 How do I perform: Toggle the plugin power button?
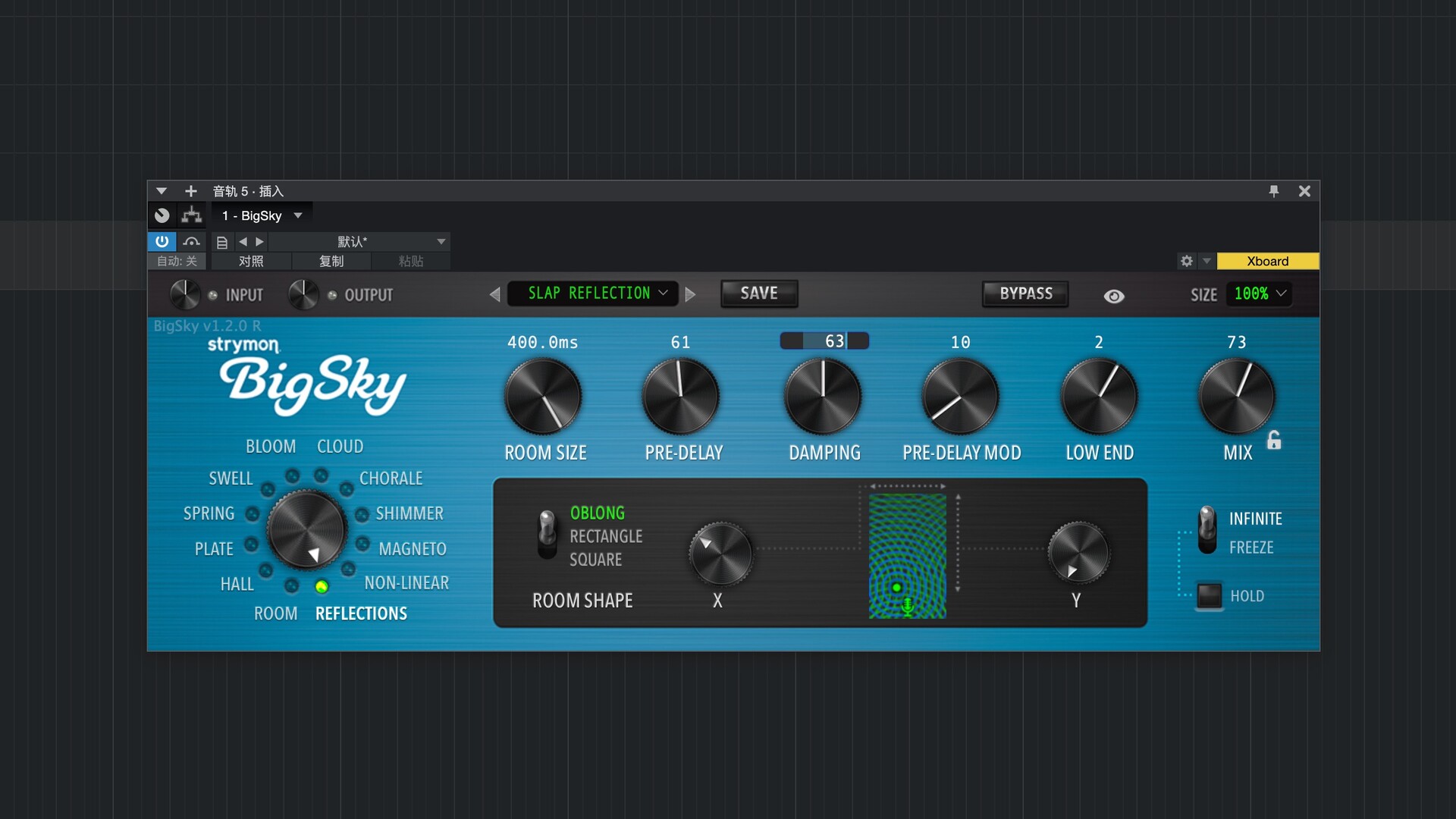162,241
